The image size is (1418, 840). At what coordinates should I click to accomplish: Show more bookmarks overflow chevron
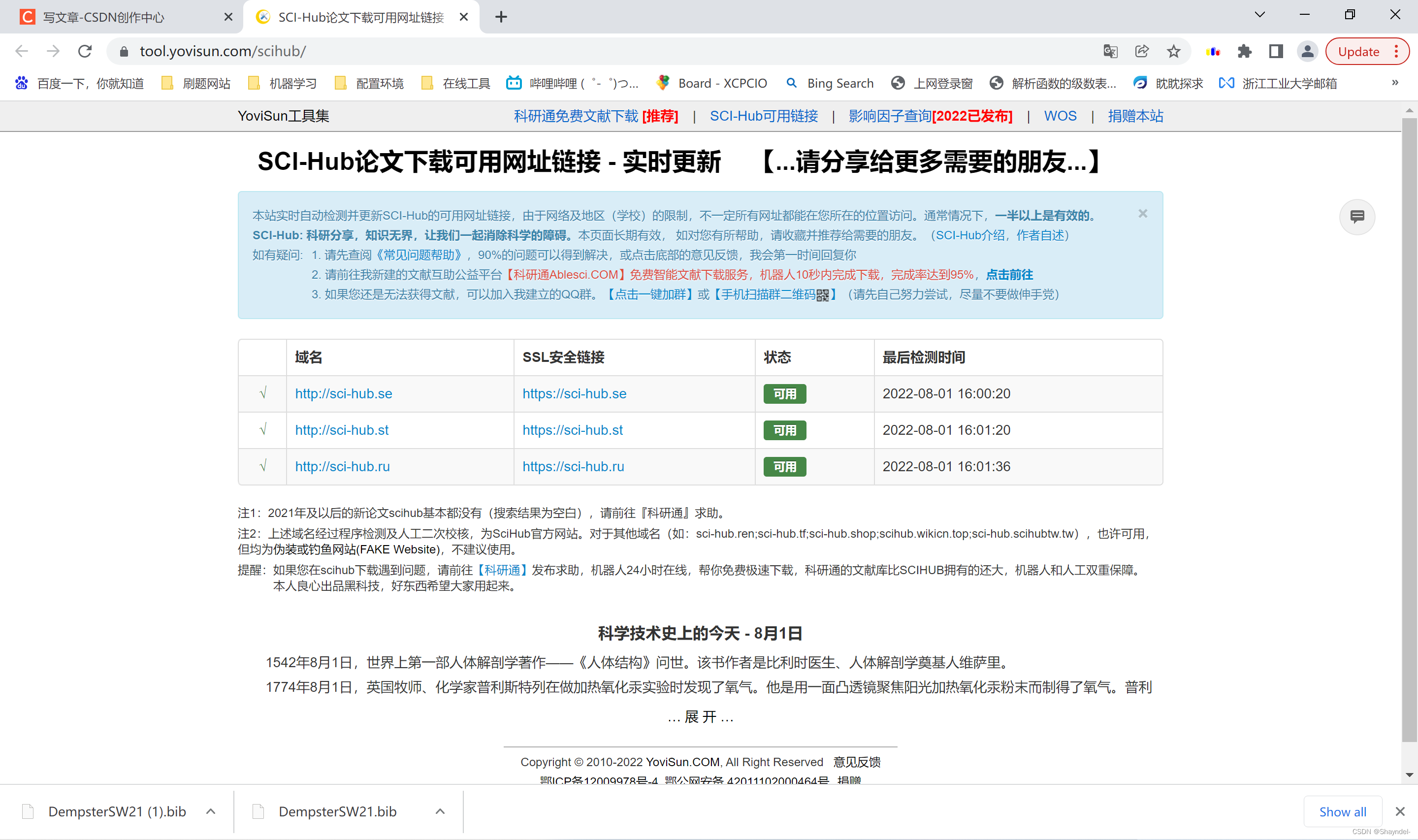(x=1395, y=83)
